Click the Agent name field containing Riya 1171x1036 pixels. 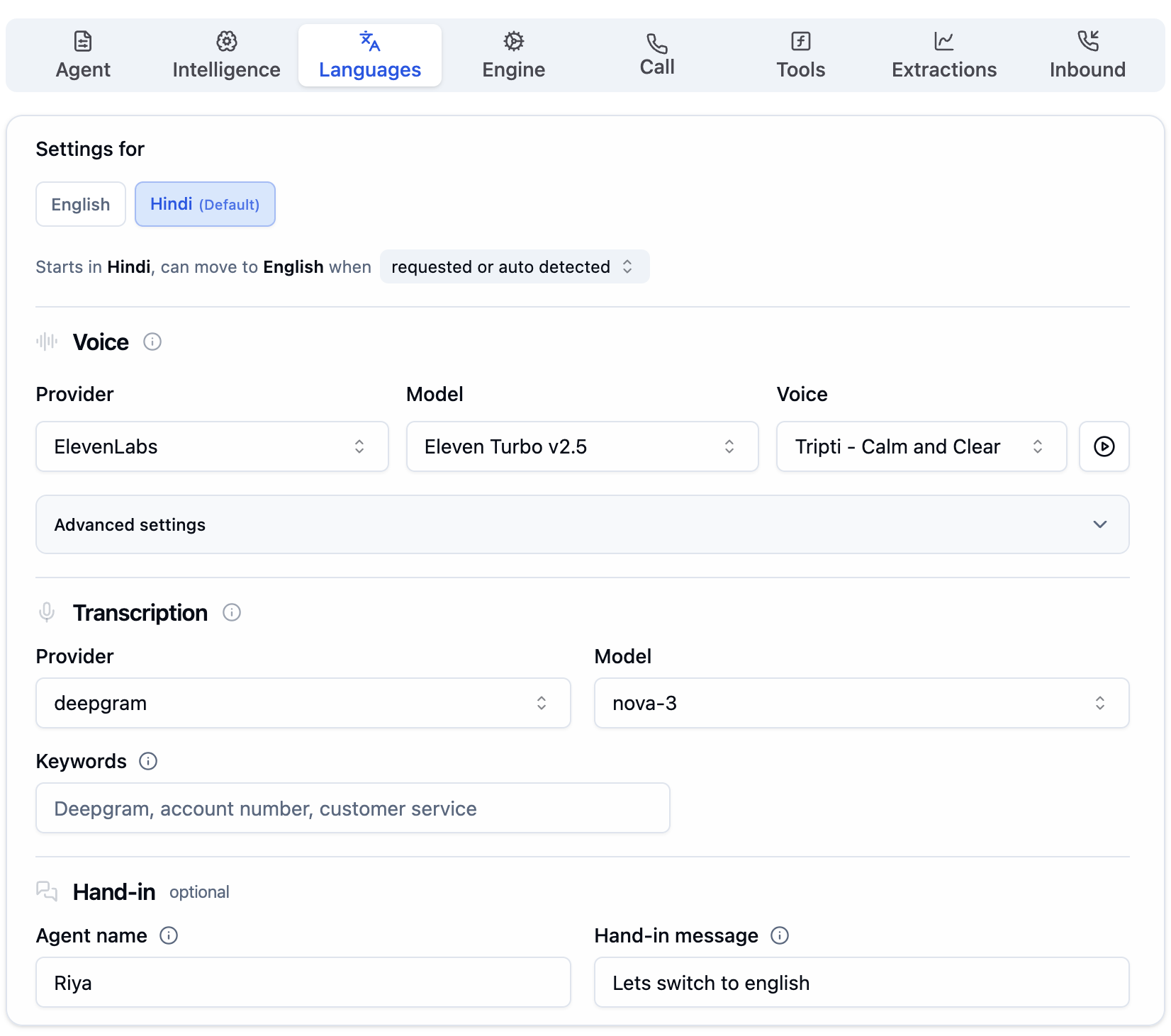pos(303,982)
